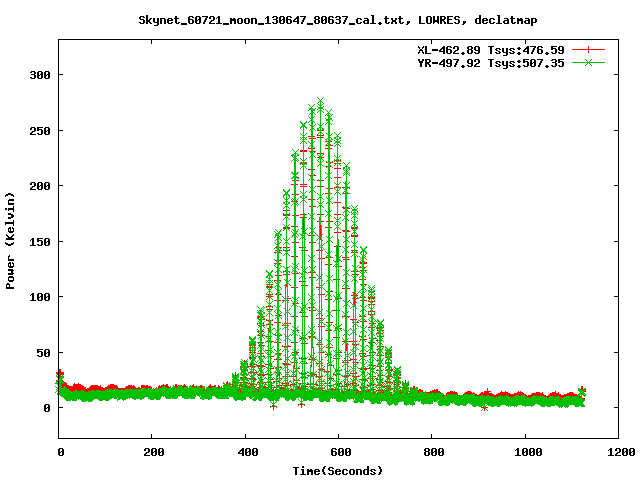Click the 250 y-axis tick label
This screenshot has height=480, width=640.
[x=40, y=131]
